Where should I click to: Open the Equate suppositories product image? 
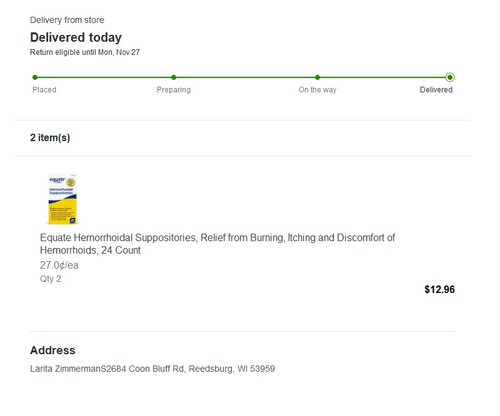point(63,199)
